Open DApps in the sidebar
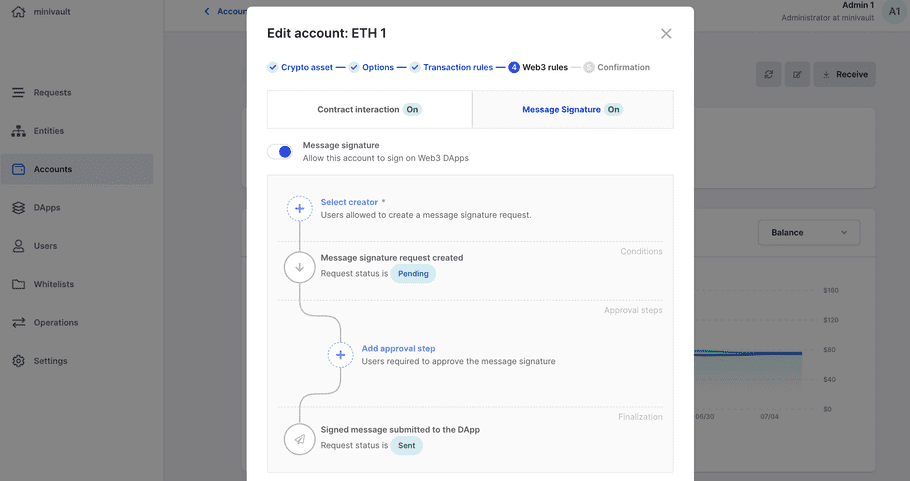 pyautogui.click(x=47, y=208)
